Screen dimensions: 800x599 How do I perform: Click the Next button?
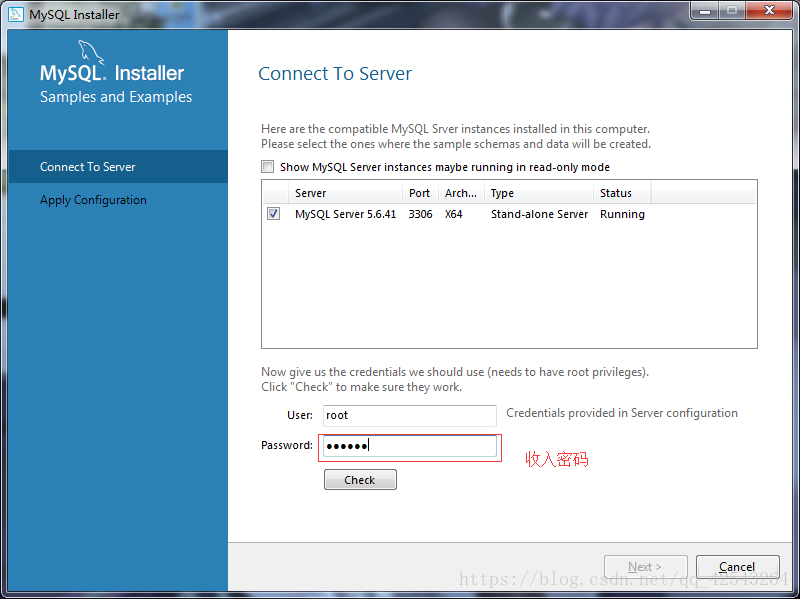click(x=645, y=566)
